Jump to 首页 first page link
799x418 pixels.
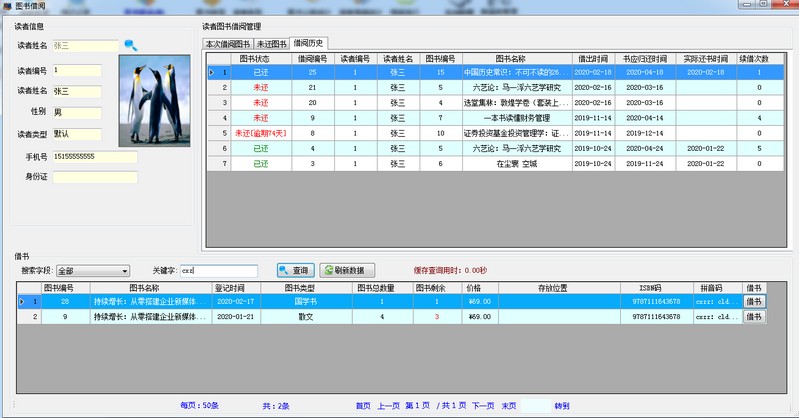pos(362,406)
